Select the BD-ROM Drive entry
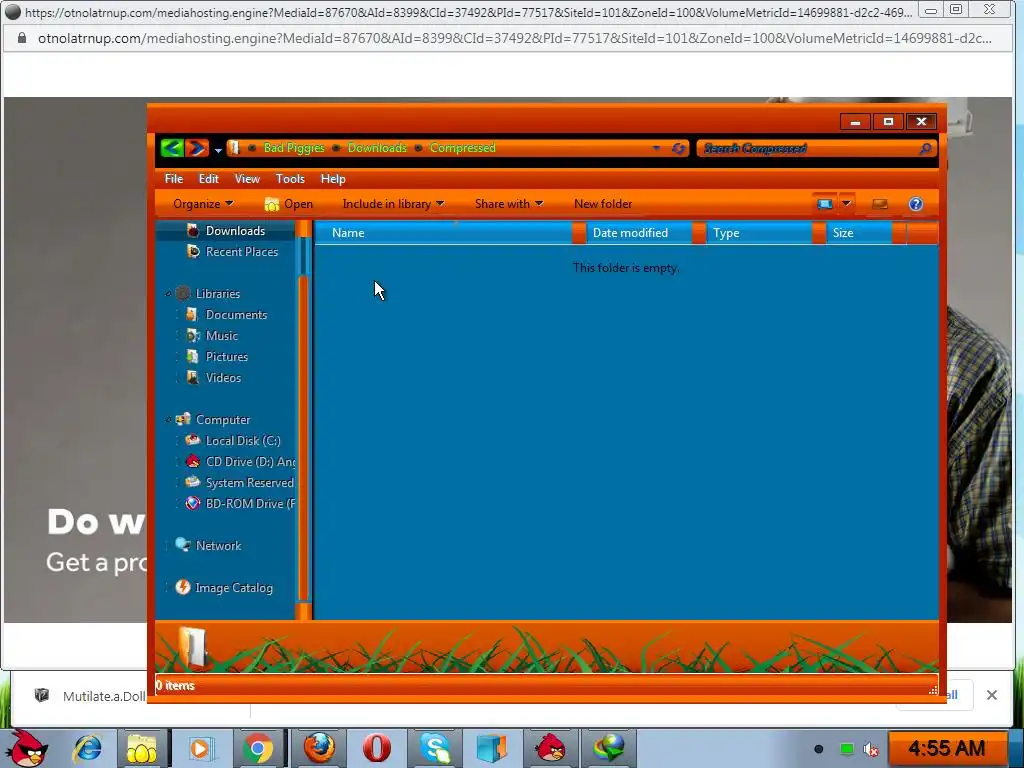Viewport: 1024px width, 768px height. coord(240,504)
